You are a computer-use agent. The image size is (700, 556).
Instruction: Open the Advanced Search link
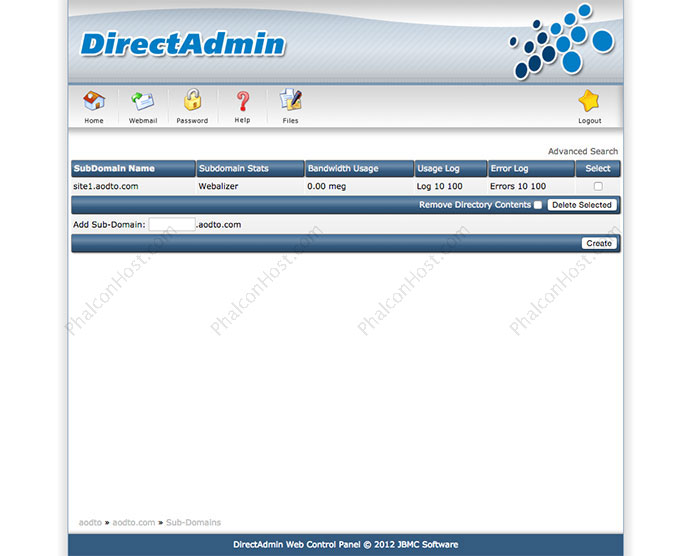(x=583, y=151)
